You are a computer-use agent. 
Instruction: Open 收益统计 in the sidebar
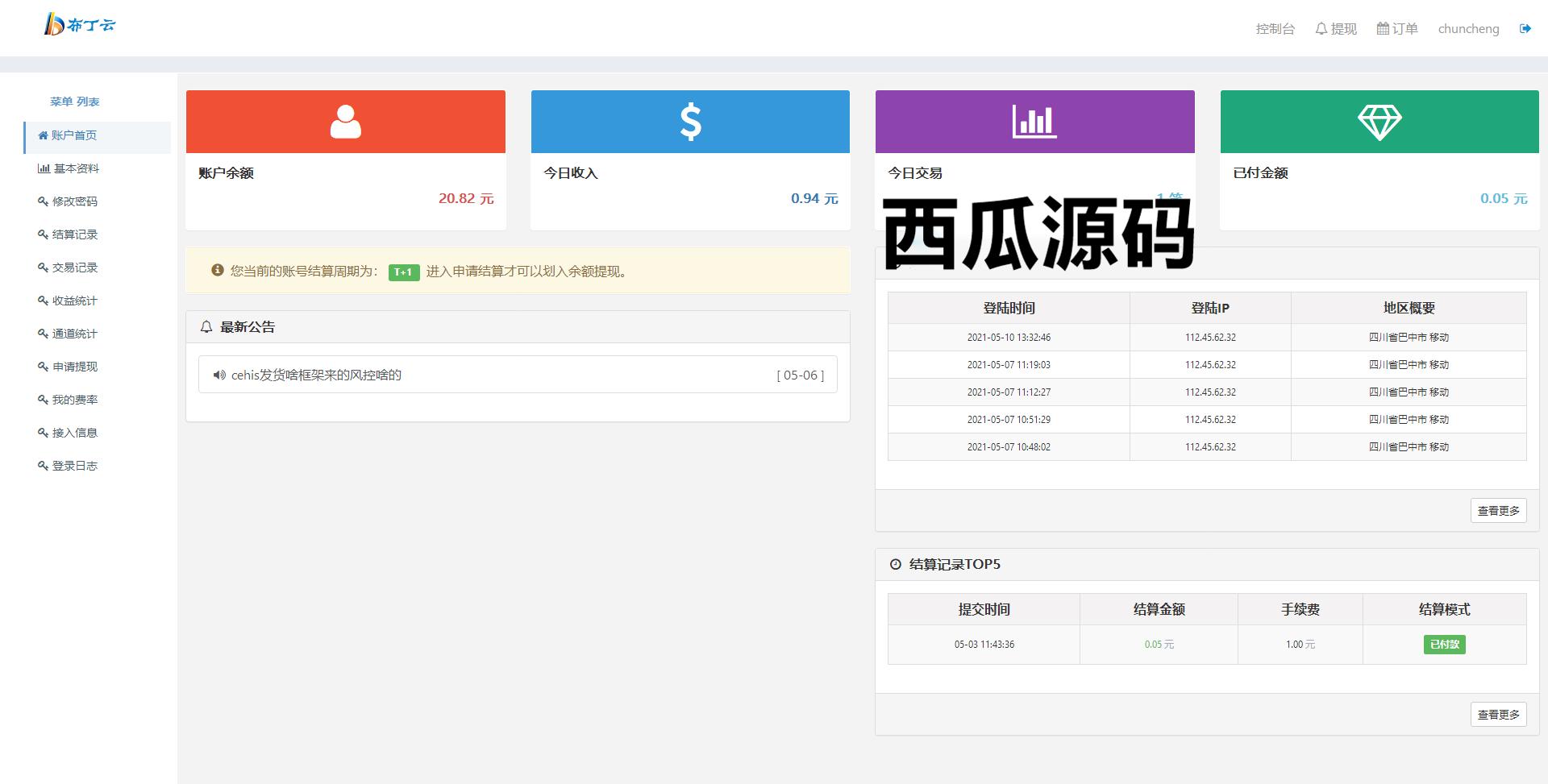tap(68, 301)
